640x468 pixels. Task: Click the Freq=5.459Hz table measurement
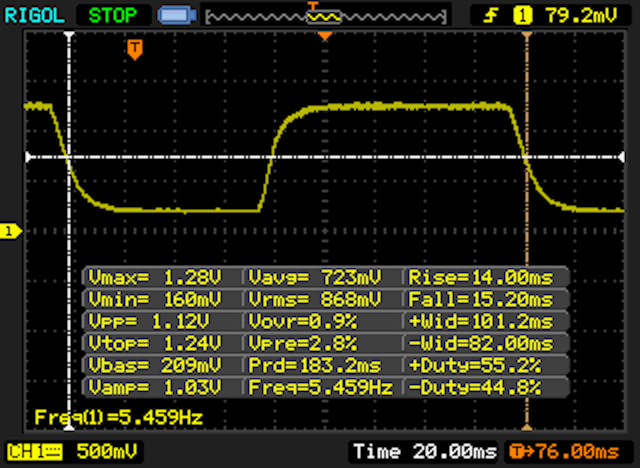tap(321, 387)
